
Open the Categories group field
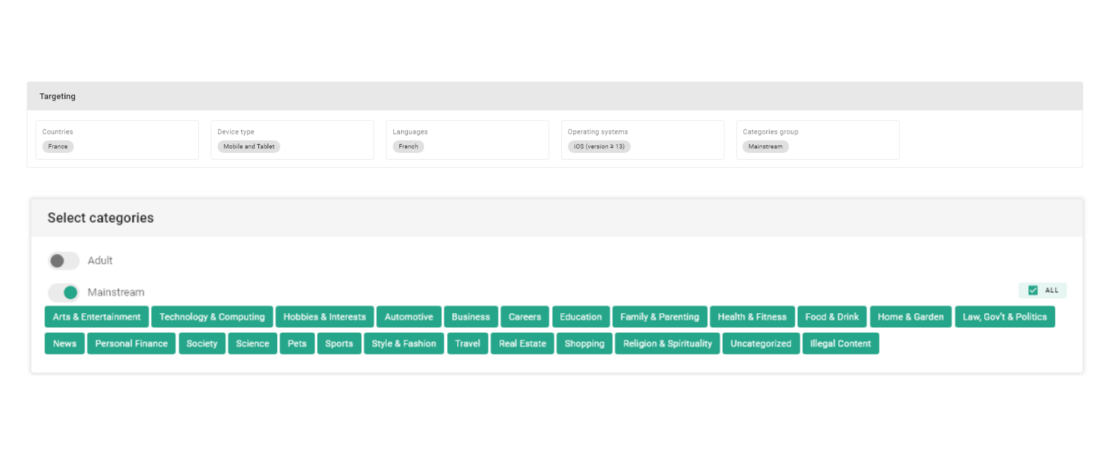817,140
